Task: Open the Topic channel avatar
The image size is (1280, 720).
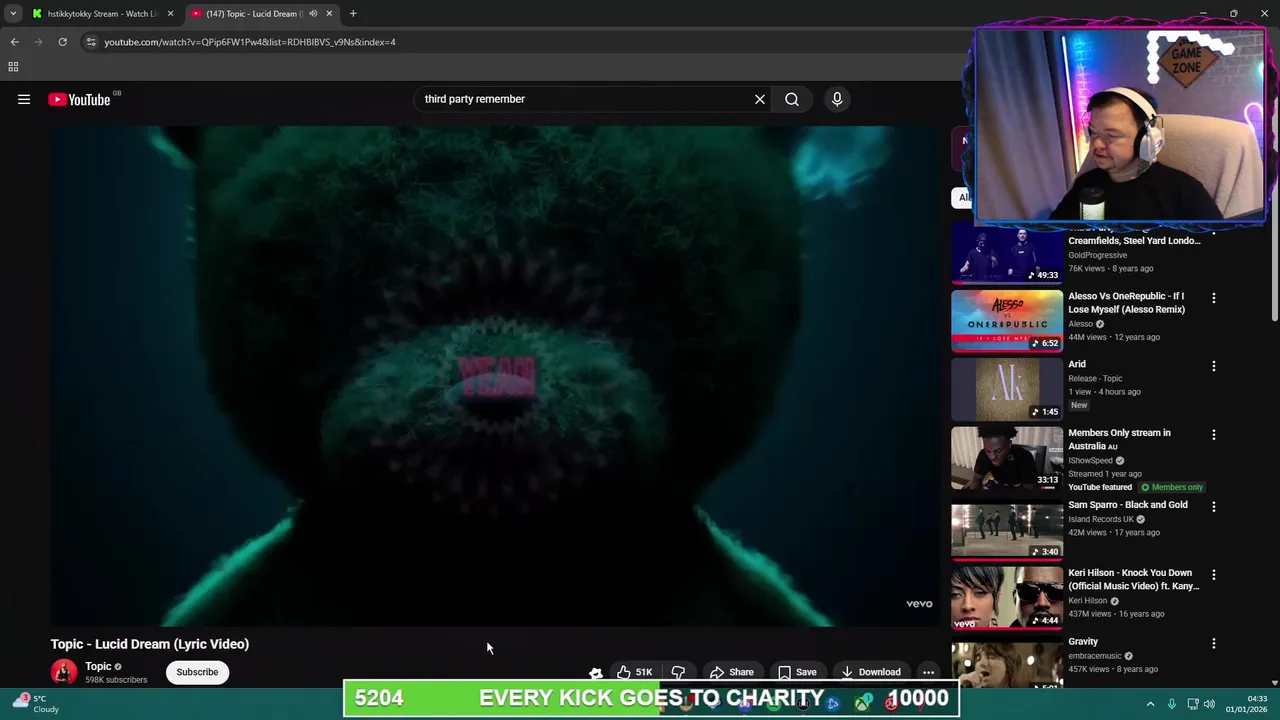Action: point(64,672)
